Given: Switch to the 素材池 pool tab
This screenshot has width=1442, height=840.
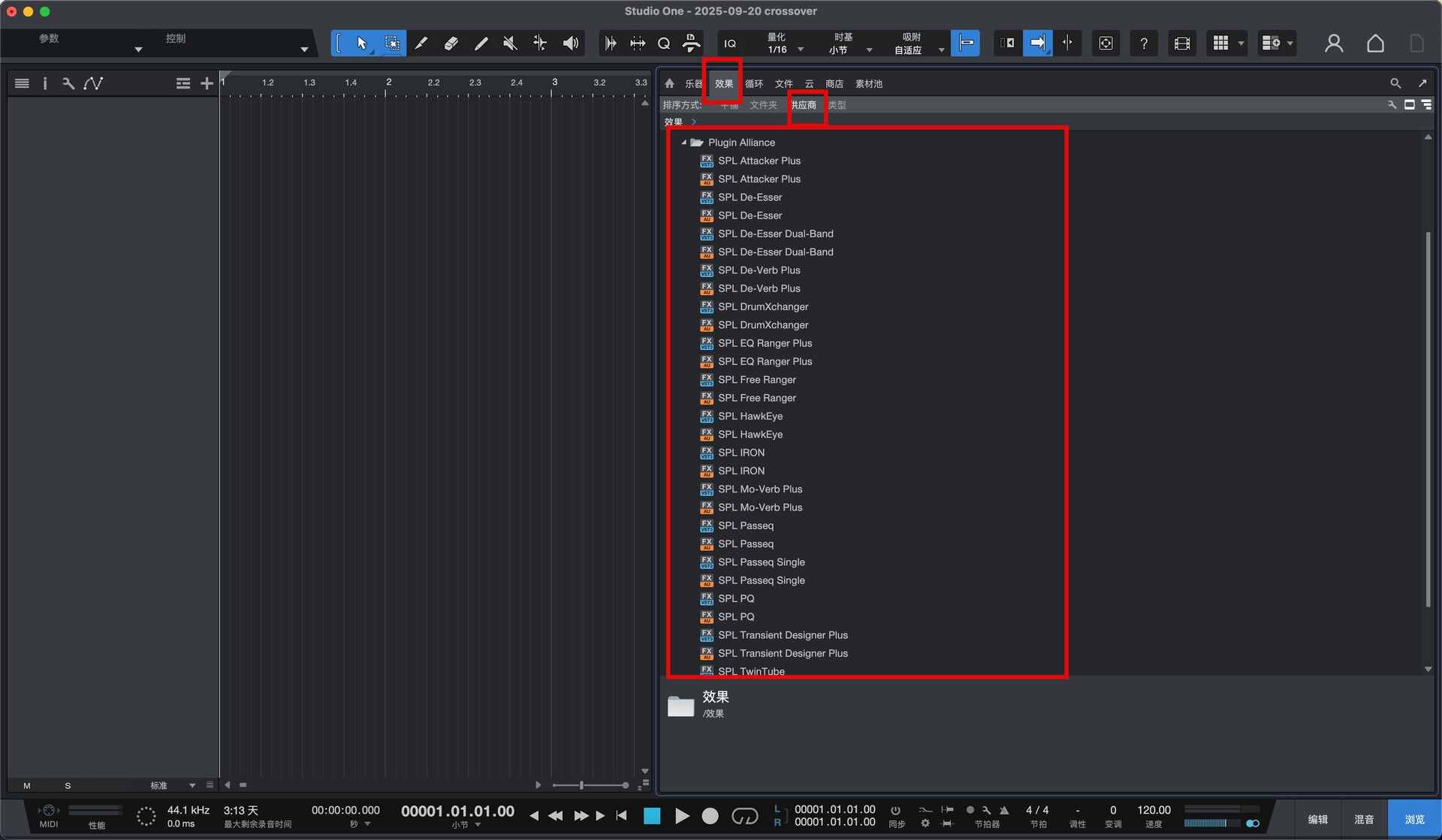Looking at the screenshot, I should click(868, 83).
